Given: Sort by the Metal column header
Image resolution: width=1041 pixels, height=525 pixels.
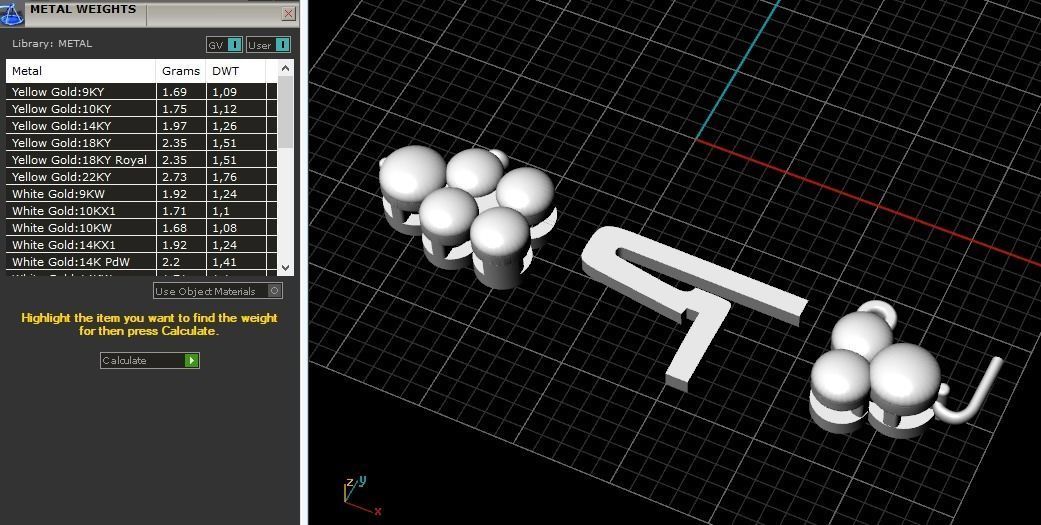Looking at the screenshot, I should pyautogui.click(x=80, y=71).
